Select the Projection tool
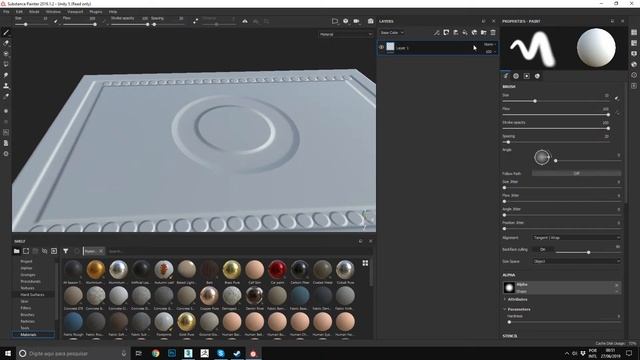The image size is (640, 360). coord(6,53)
